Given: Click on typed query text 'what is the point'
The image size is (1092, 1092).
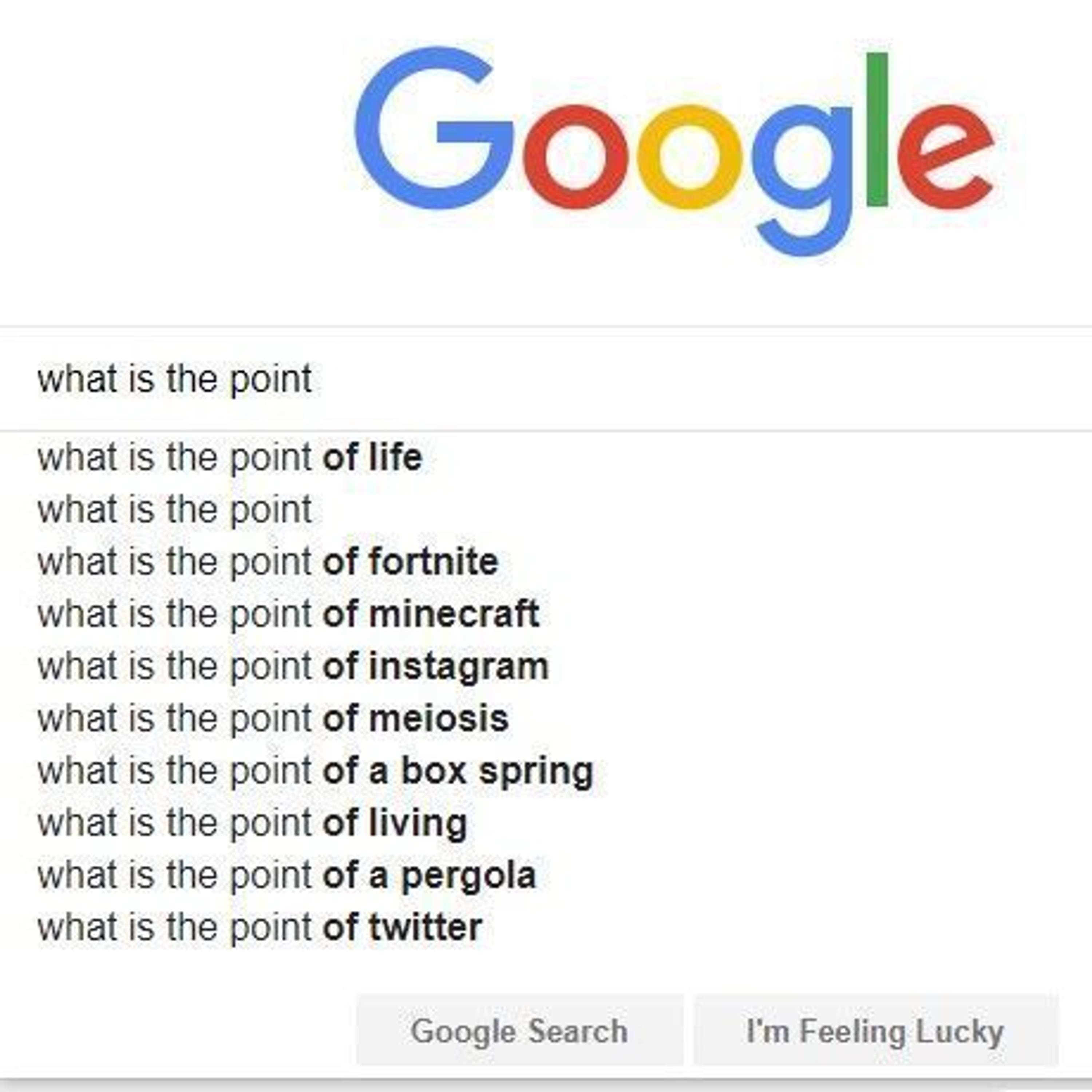Looking at the screenshot, I should pos(174,379).
